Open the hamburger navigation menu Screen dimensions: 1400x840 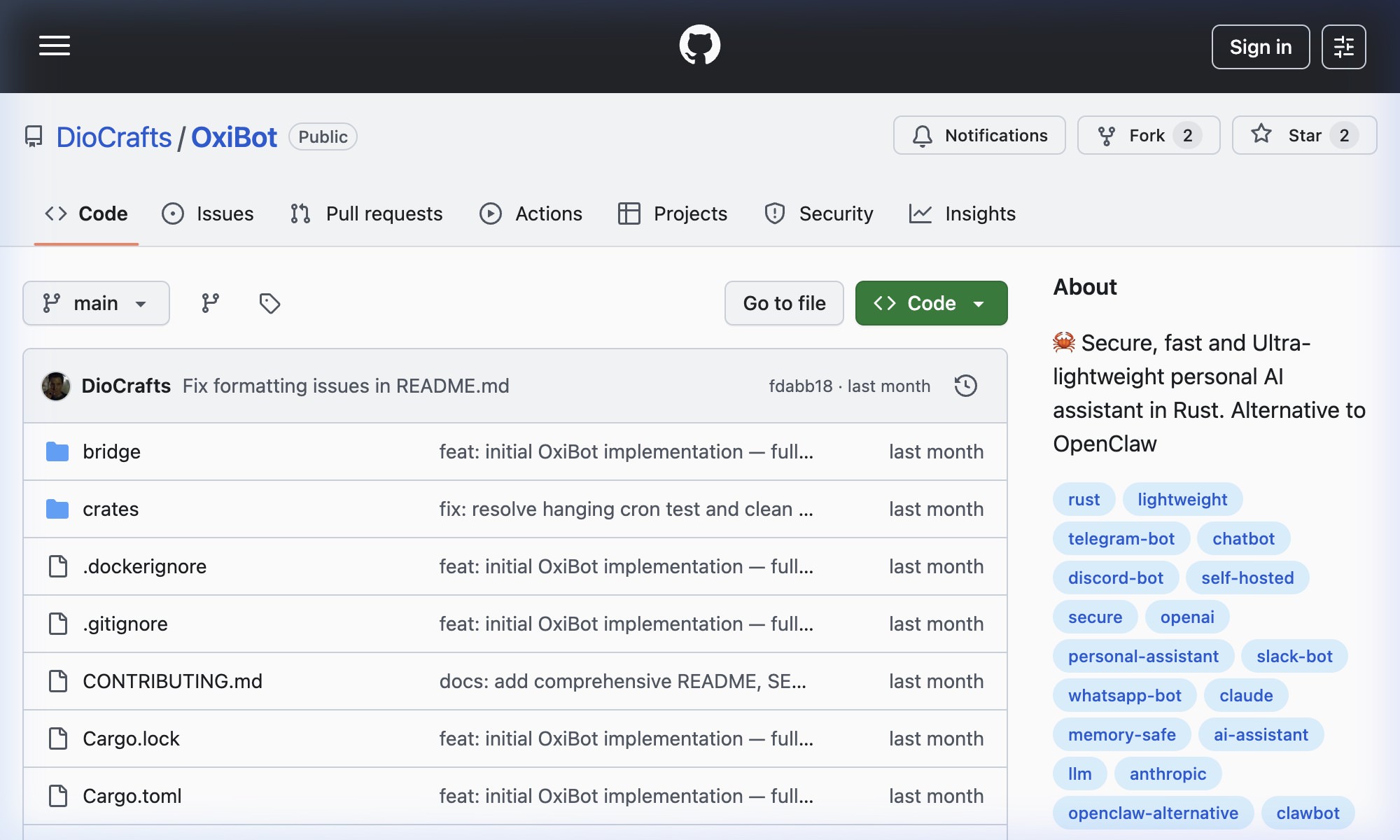tap(55, 46)
